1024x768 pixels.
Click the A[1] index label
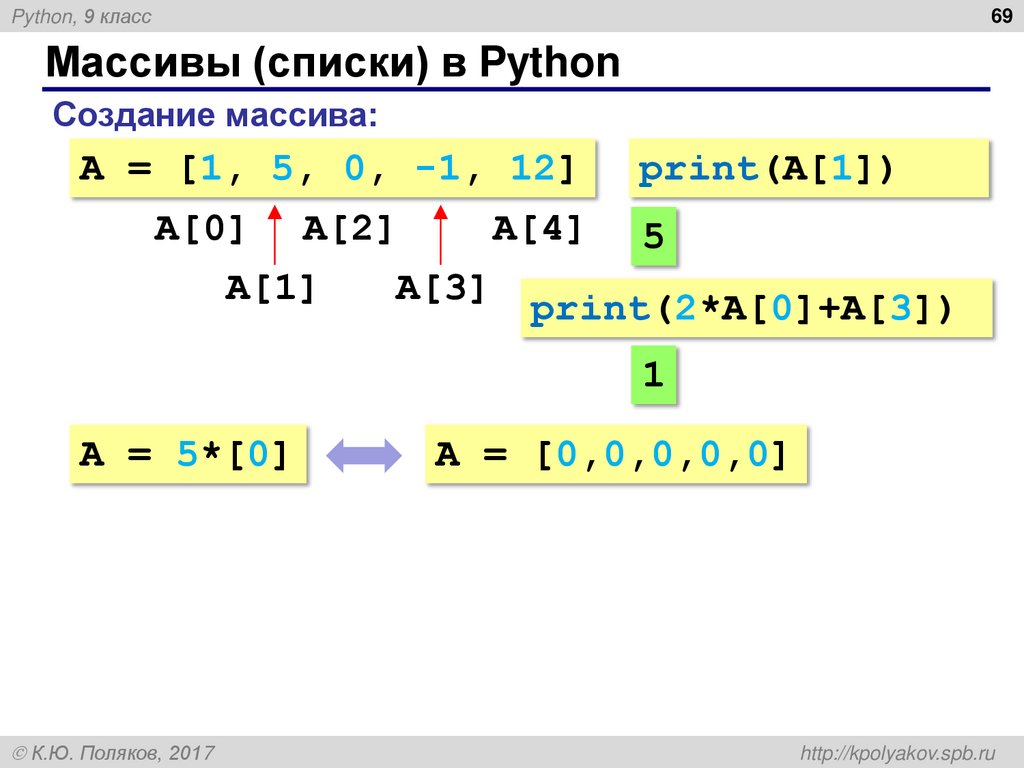tap(270, 287)
